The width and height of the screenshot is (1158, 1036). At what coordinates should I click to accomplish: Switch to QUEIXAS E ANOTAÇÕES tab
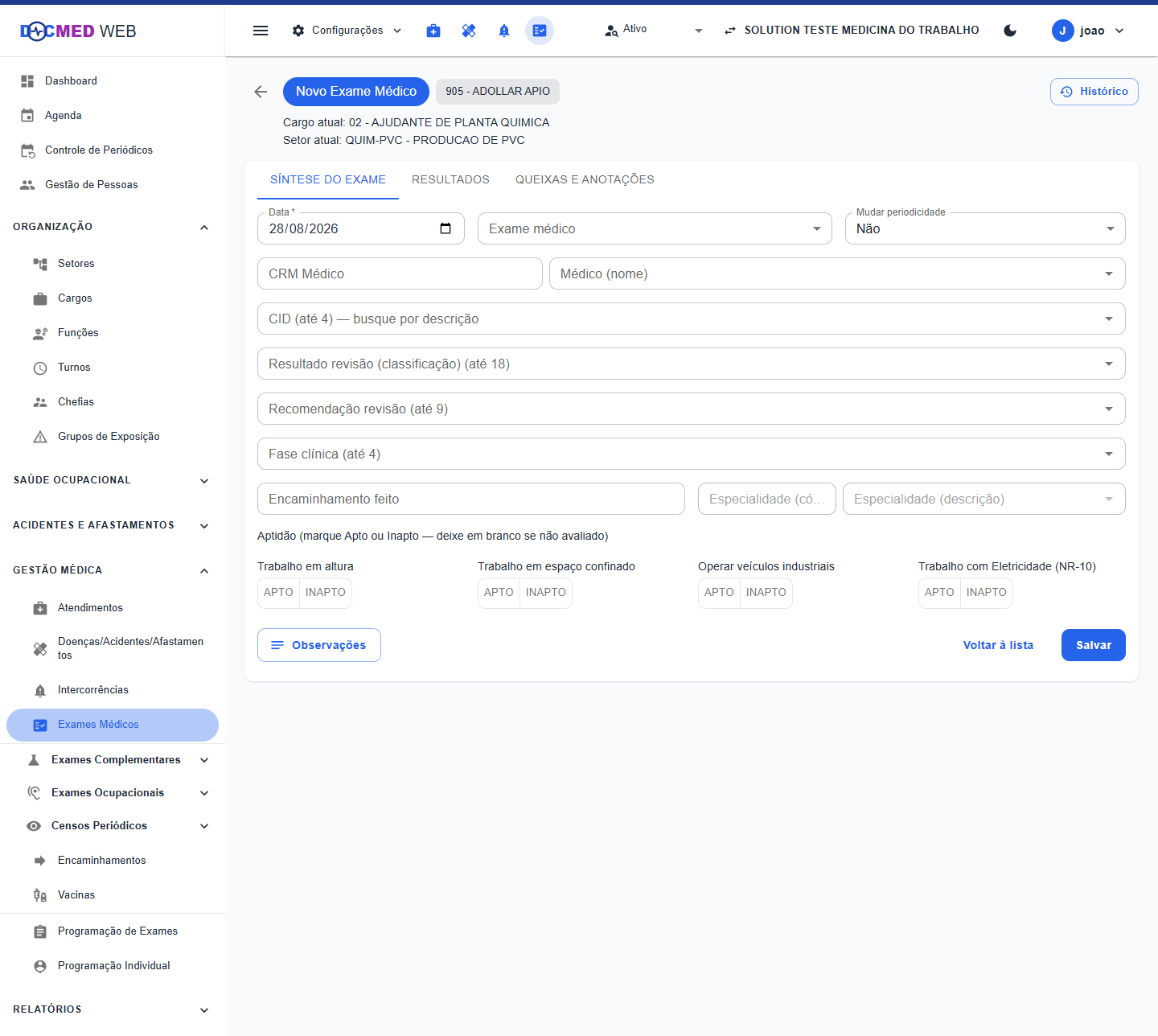pyautogui.click(x=585, y=180)
